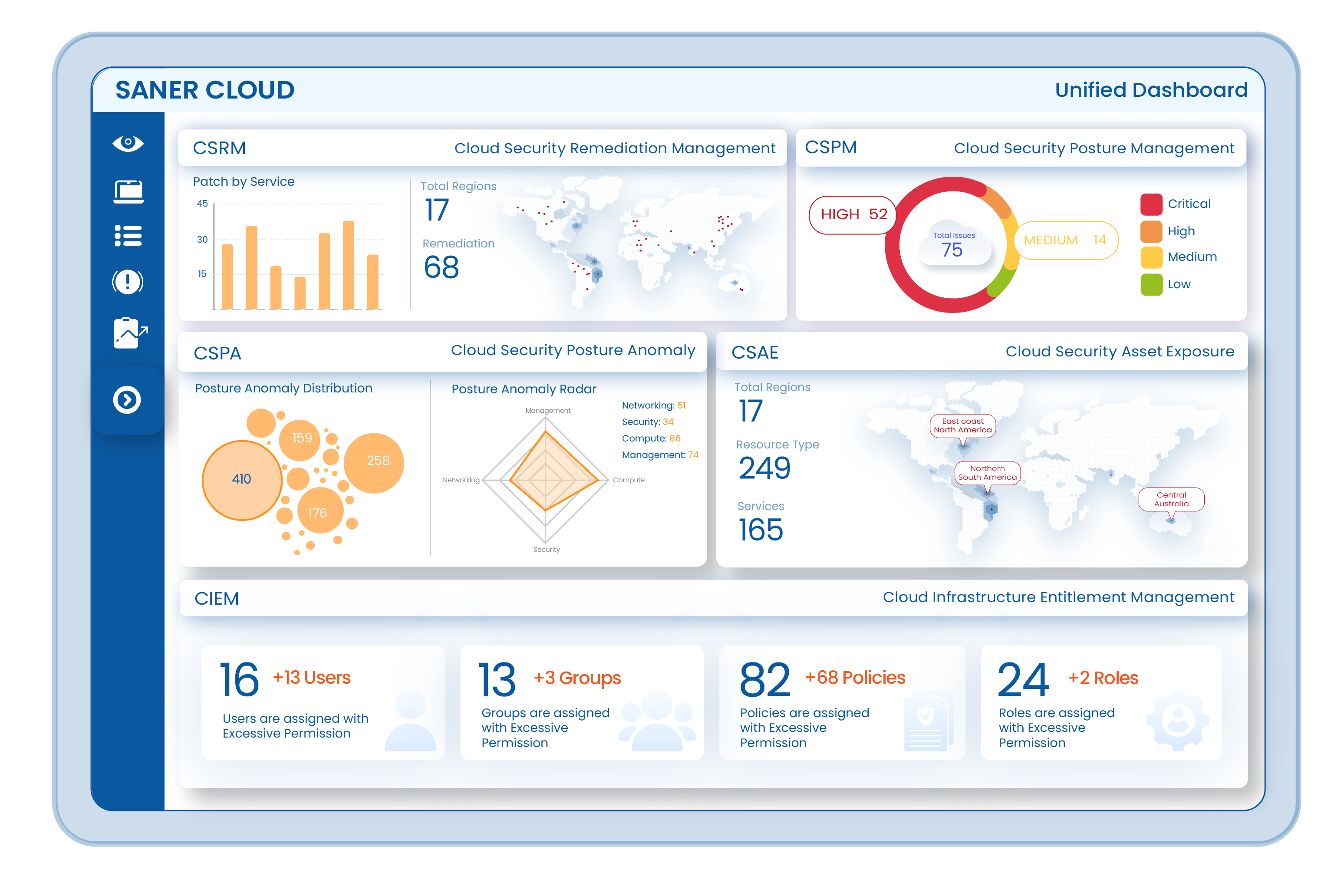
Task: Open the CSRM panel header
Action: click(x=482, y=148)
